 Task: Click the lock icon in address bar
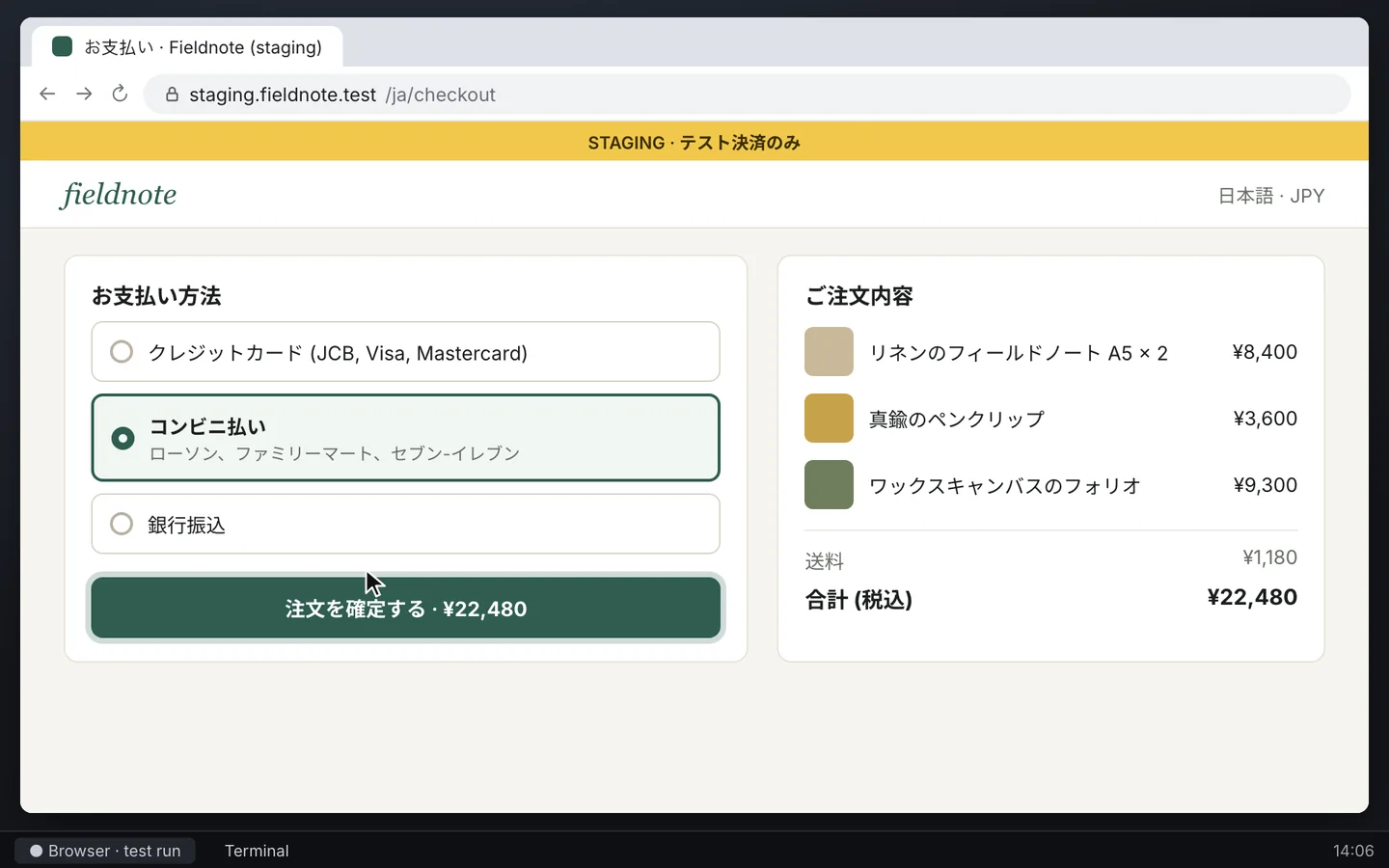pyautogui.click(x=172, y=95)
